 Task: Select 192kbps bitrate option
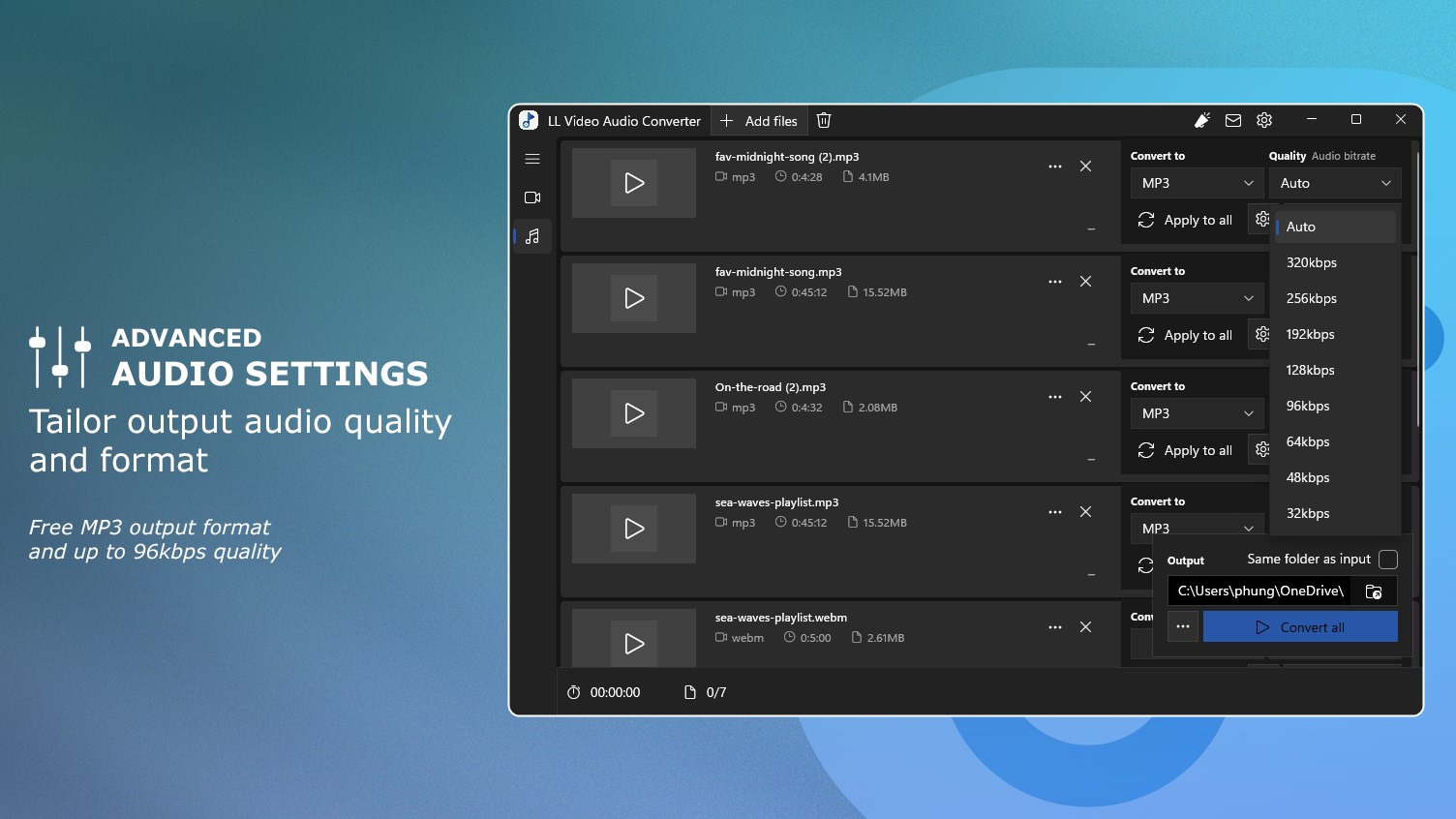[x=1336, y=334]
